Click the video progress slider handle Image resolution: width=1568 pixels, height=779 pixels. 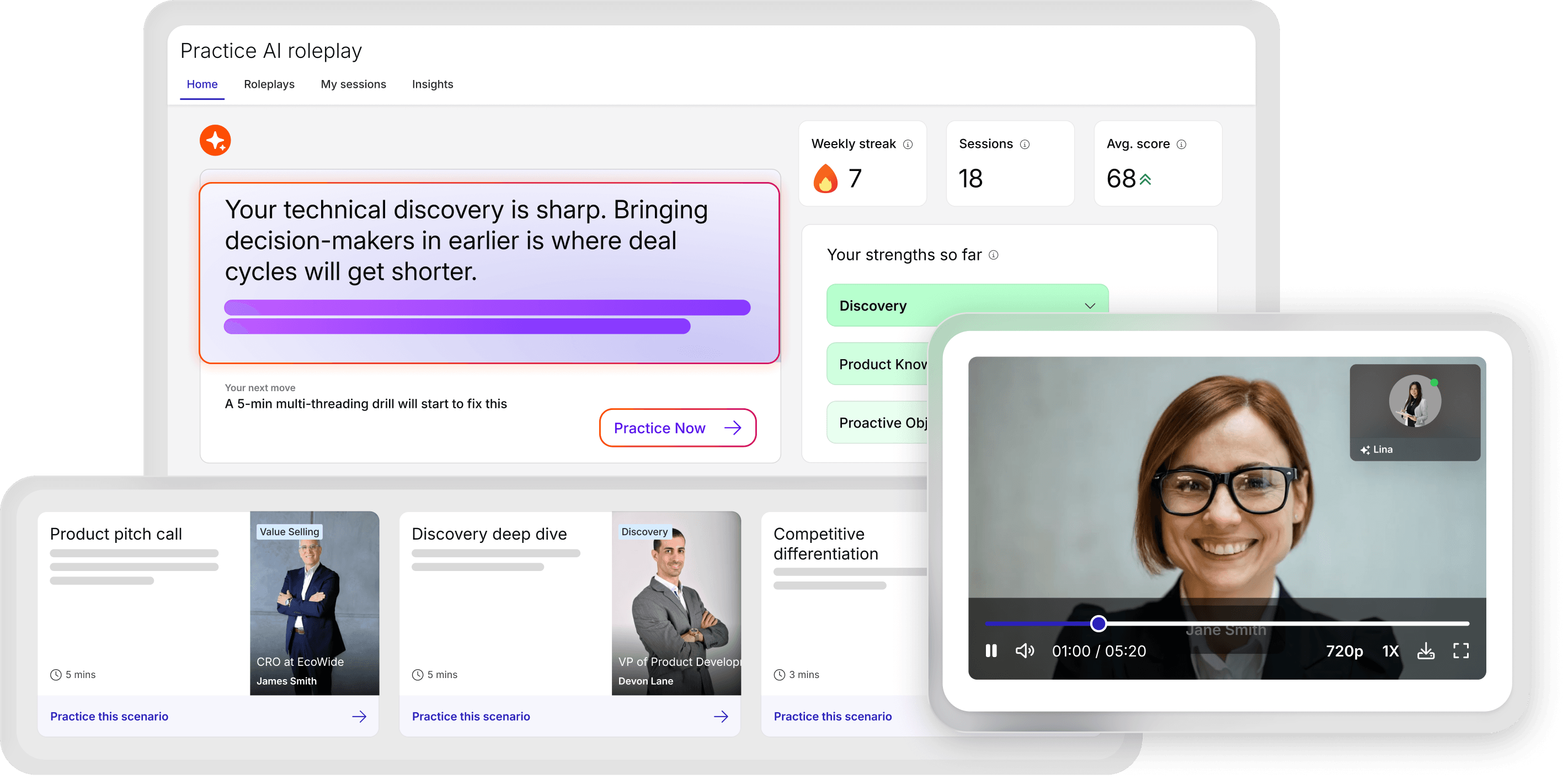(1098, 623)
